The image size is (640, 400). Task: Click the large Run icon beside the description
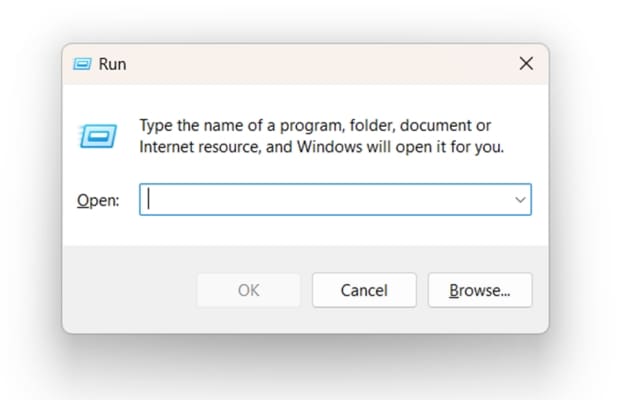coord(98,136)
